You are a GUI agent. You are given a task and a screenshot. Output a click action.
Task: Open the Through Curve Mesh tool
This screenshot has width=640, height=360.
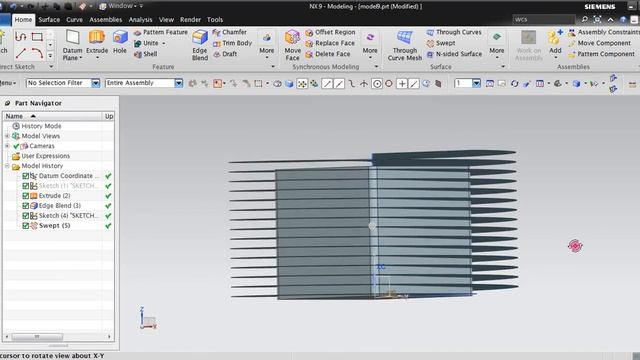pos(404,45)
